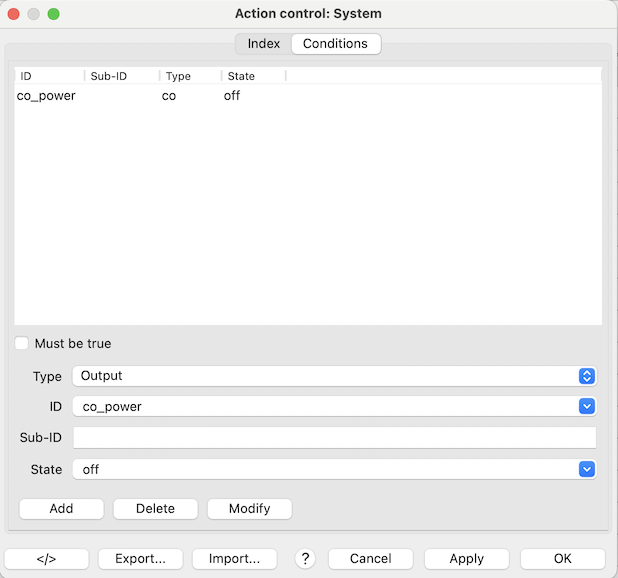Sort by the State column header
618x578 pixels.
(x=241, y=76)
